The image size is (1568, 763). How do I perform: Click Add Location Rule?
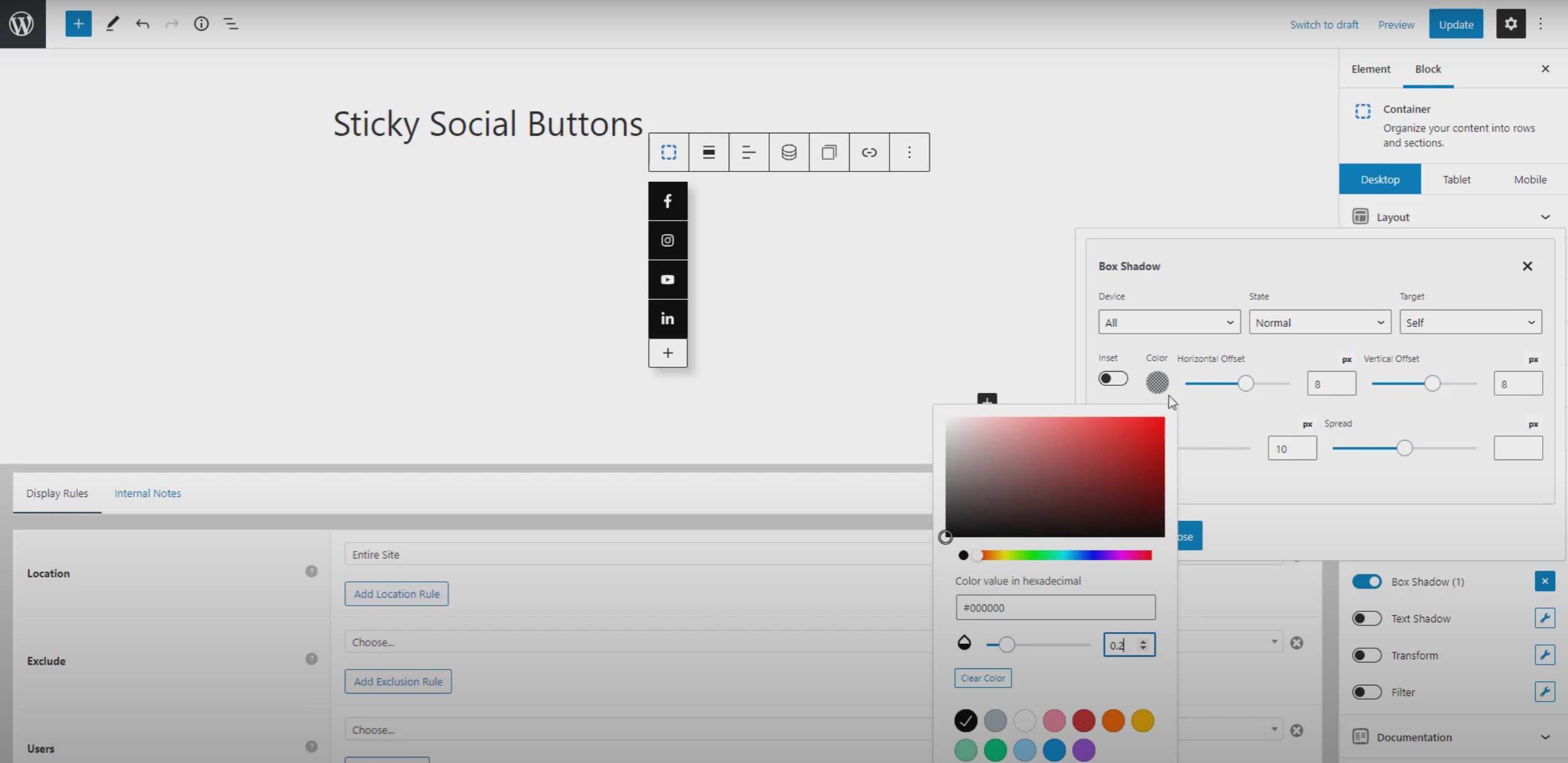pyautogui.click(x=396, y=593)
